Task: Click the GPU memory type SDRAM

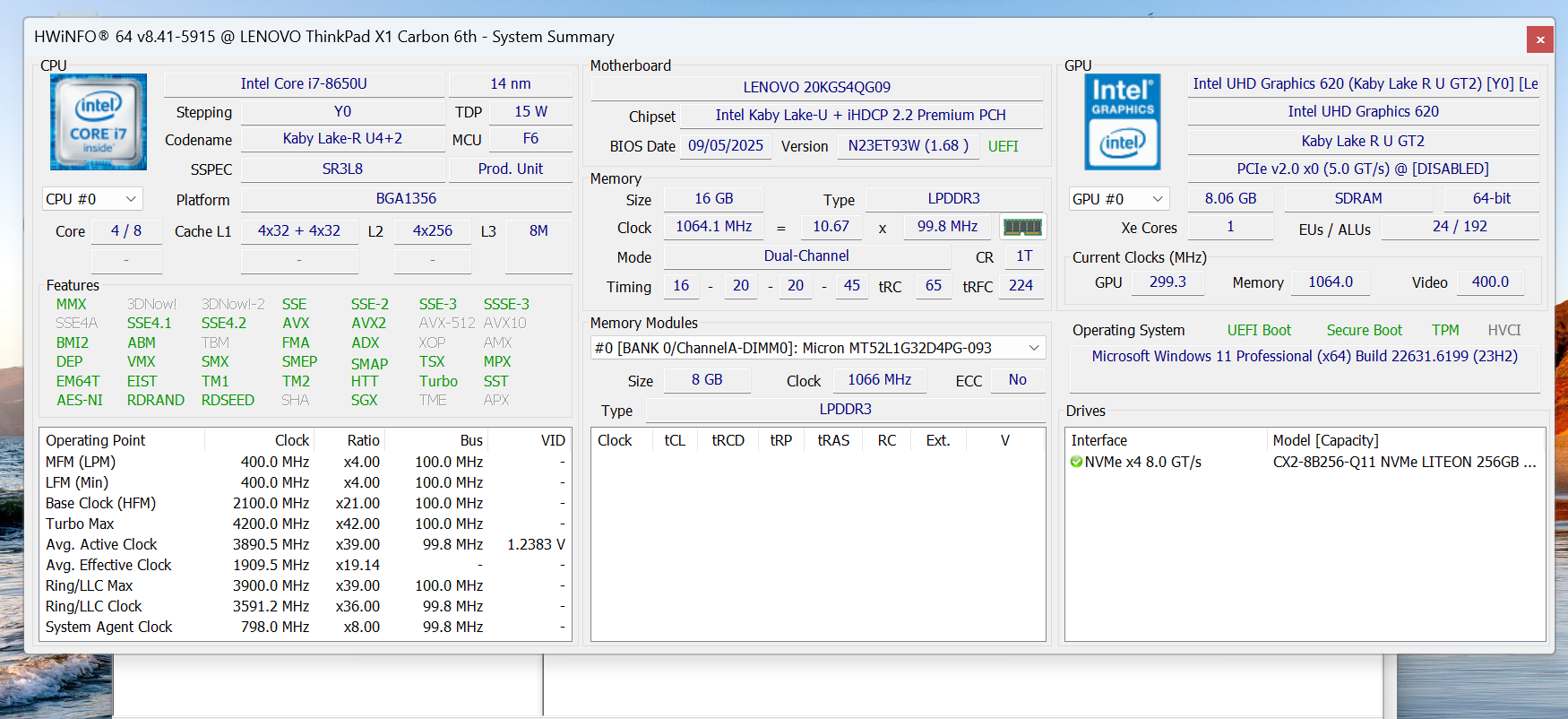Action: click(x=1358, y=199)
